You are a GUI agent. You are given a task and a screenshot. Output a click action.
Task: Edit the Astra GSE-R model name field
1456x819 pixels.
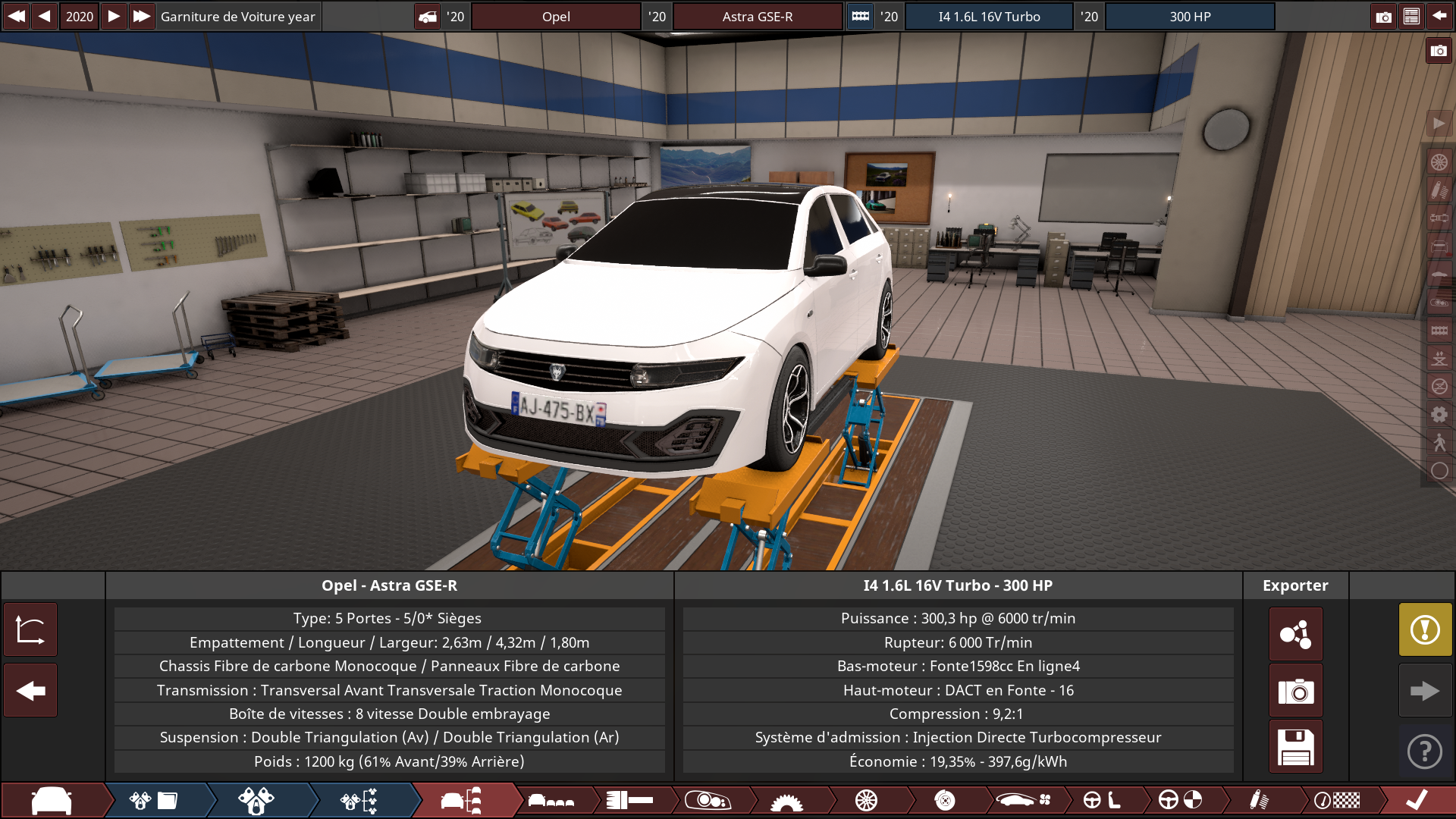pos(758,16)
